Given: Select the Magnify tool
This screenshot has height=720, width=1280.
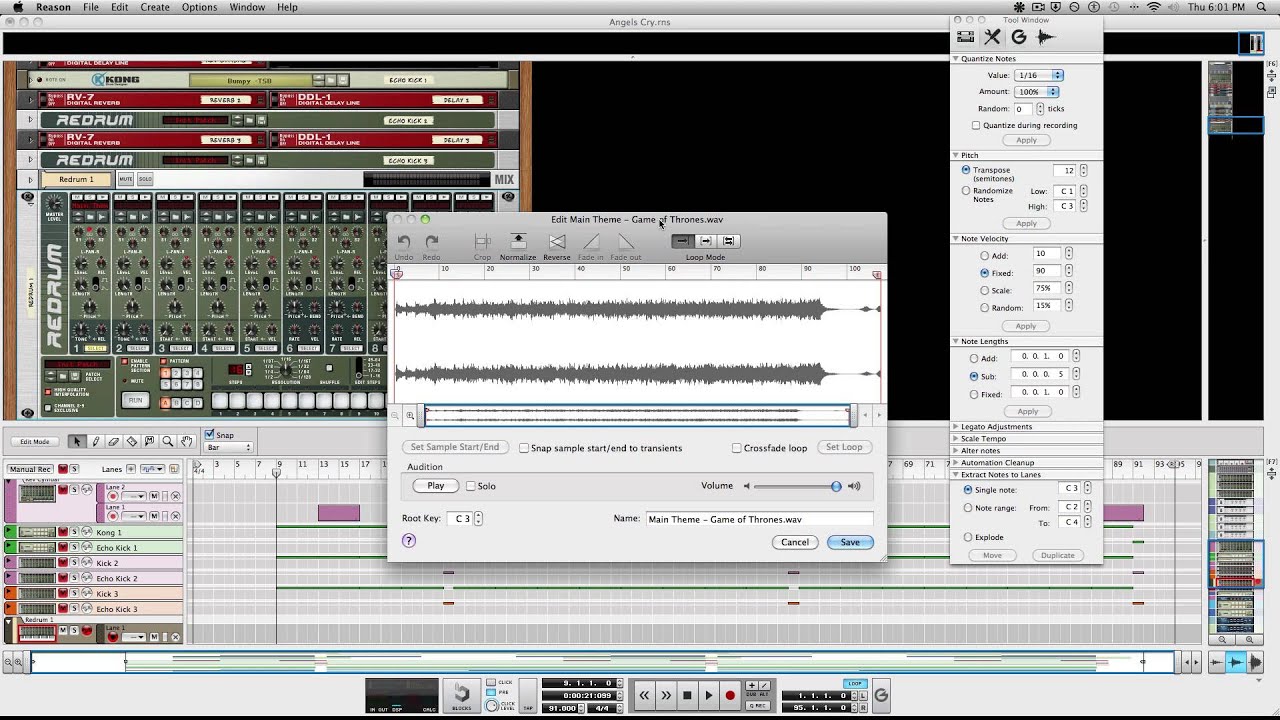Looking at the screenshot, I should click(168, 441).
